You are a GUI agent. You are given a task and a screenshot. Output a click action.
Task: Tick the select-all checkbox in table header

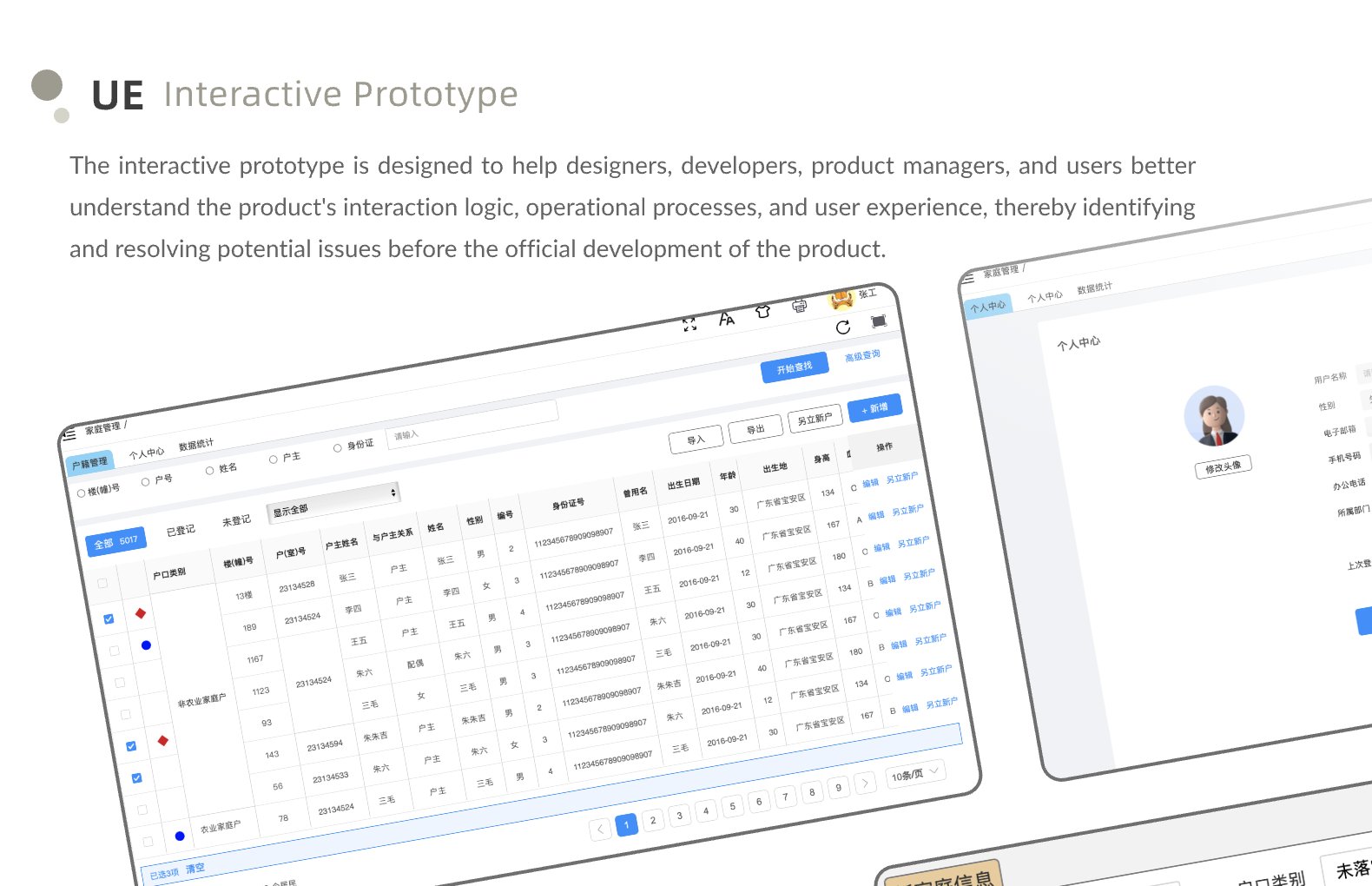coord(102,583)
